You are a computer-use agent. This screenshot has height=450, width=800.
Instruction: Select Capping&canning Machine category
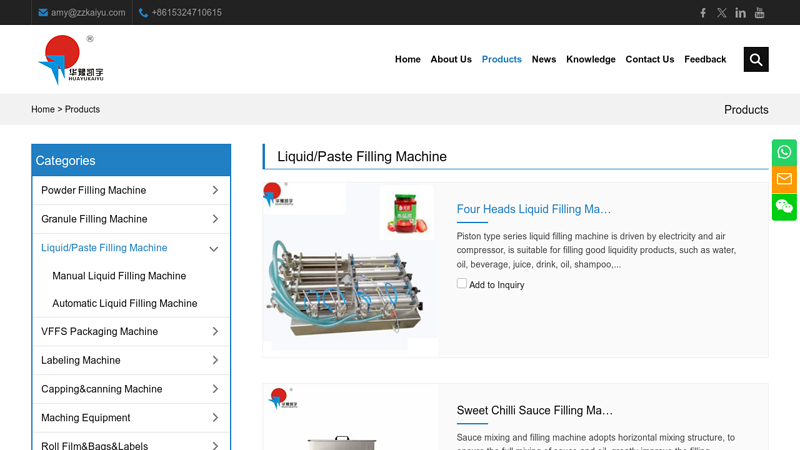pos(102,389)
